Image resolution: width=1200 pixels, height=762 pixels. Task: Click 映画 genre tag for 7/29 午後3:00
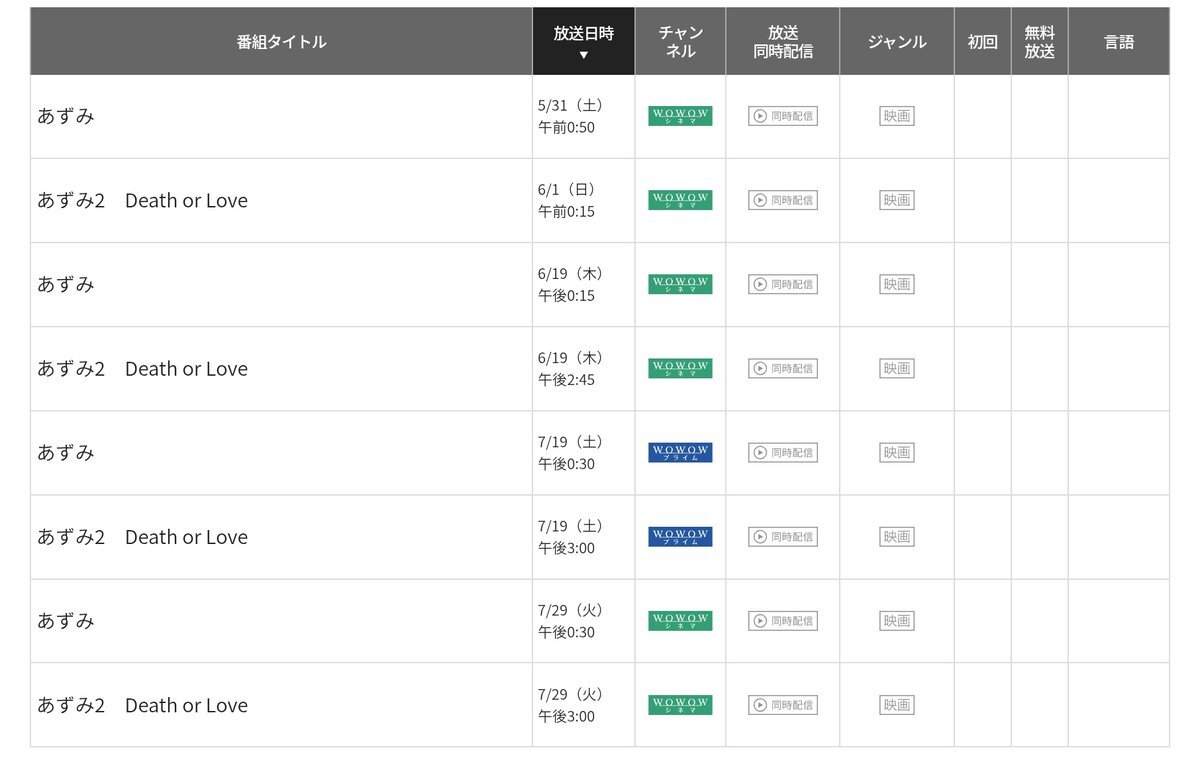[x=897, y=705]
